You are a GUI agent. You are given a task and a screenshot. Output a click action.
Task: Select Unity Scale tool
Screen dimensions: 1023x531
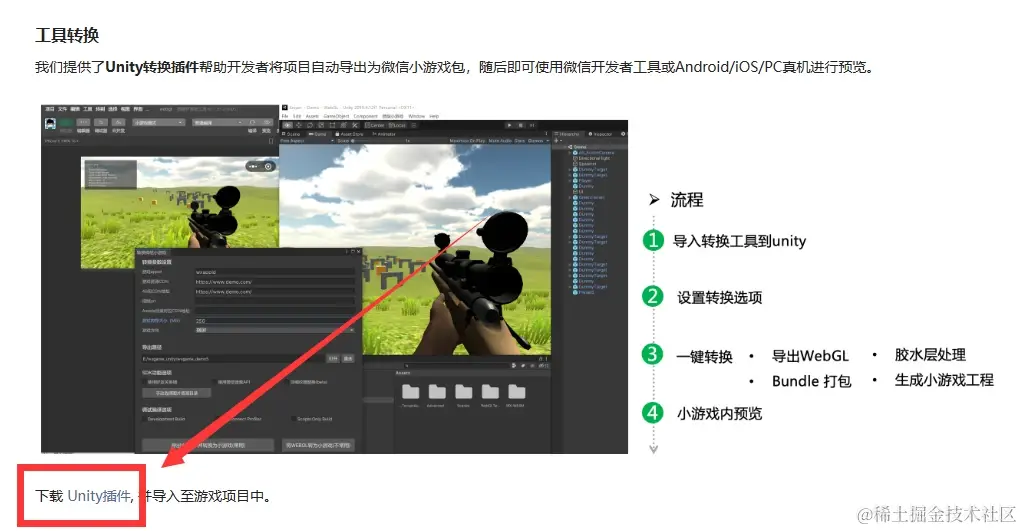point(321,125)
